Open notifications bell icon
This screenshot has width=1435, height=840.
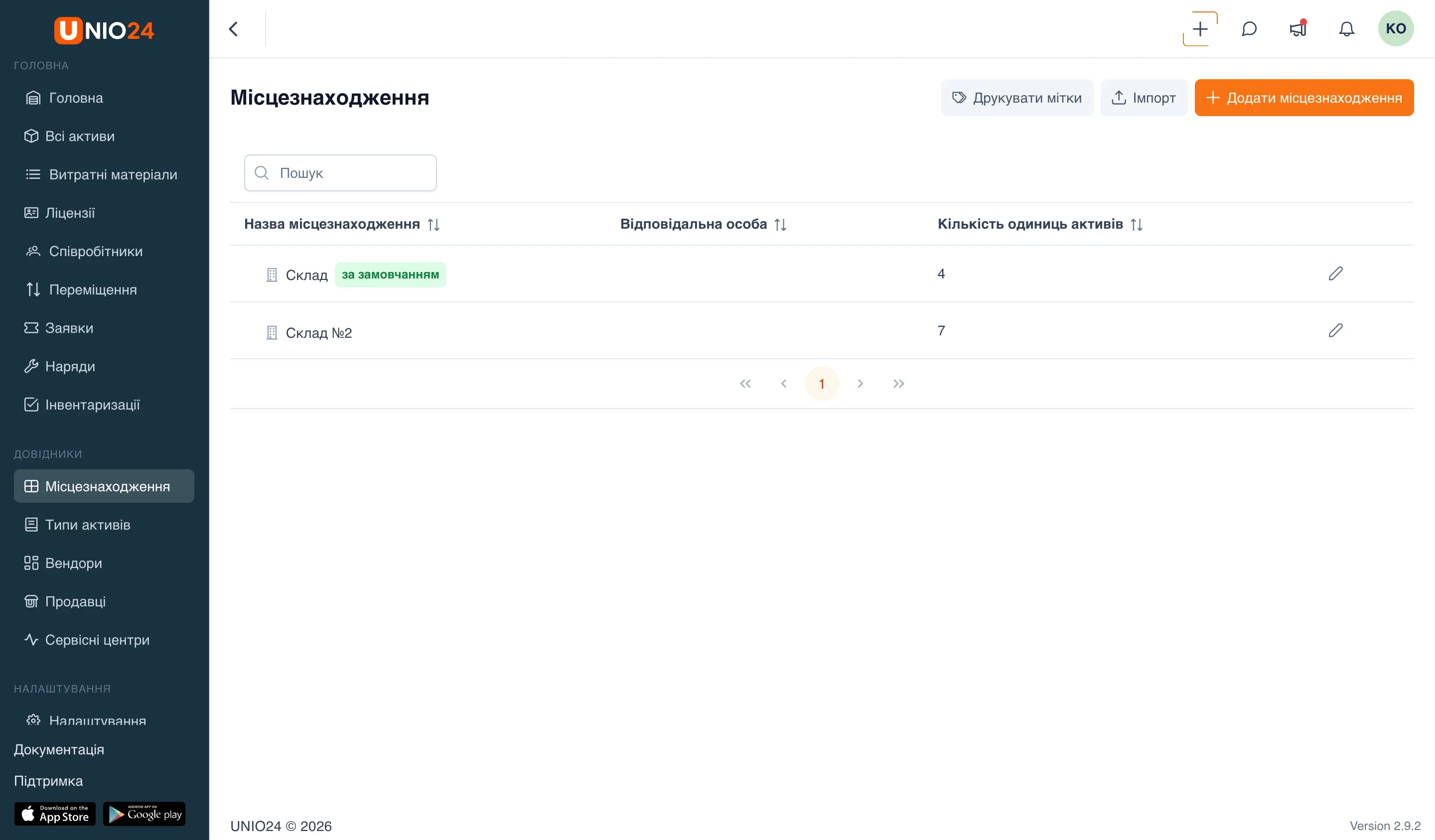pyautogui.click(x=1346, y=29)
